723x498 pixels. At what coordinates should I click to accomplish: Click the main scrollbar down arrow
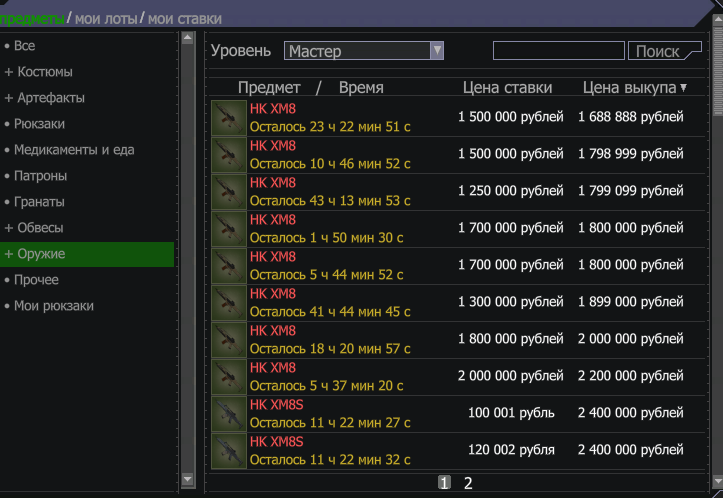(x=718, y=481)
